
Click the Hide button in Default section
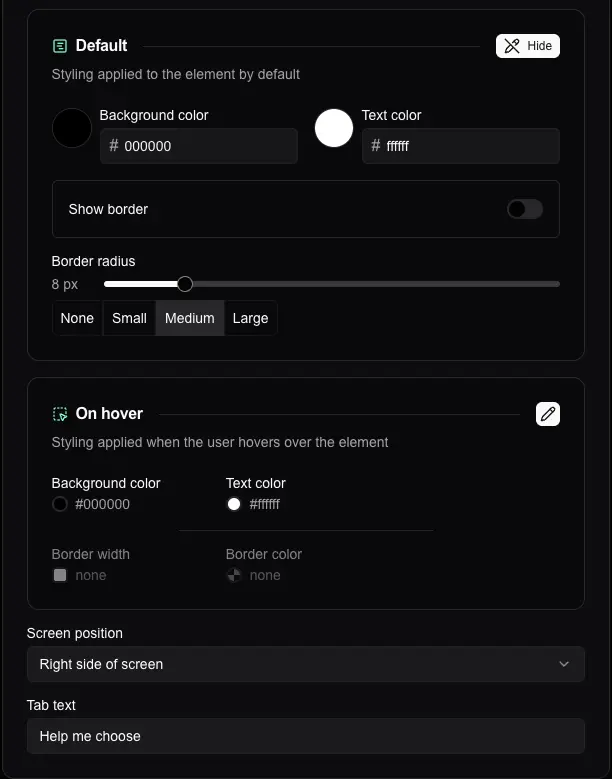(527, 46)
